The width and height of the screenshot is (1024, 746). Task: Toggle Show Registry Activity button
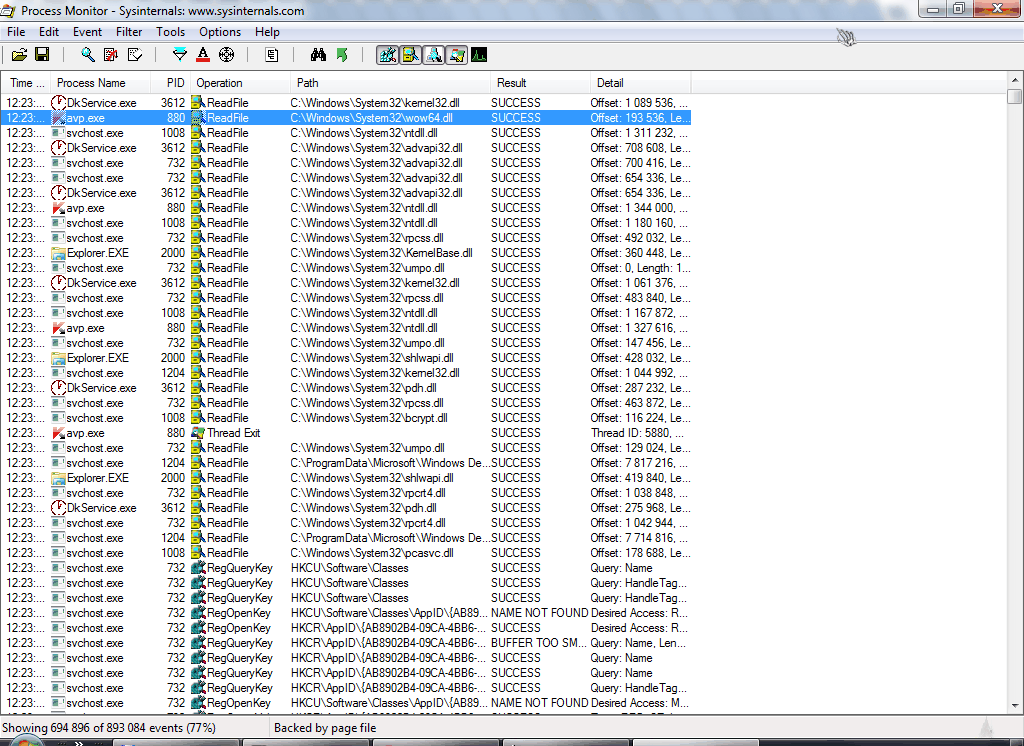[x=387, y=55]
